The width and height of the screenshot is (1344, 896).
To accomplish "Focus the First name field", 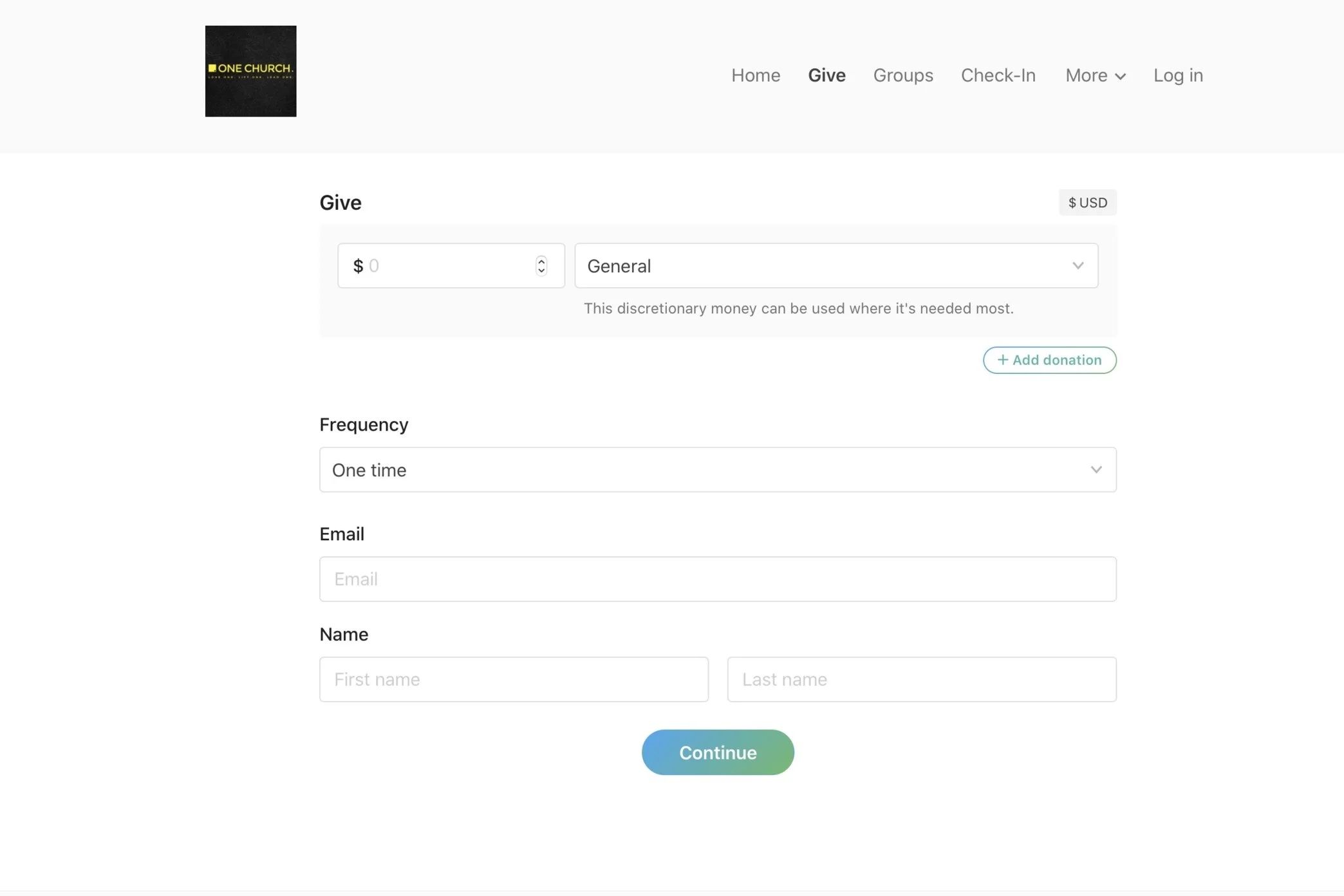I will pos(514,679).
